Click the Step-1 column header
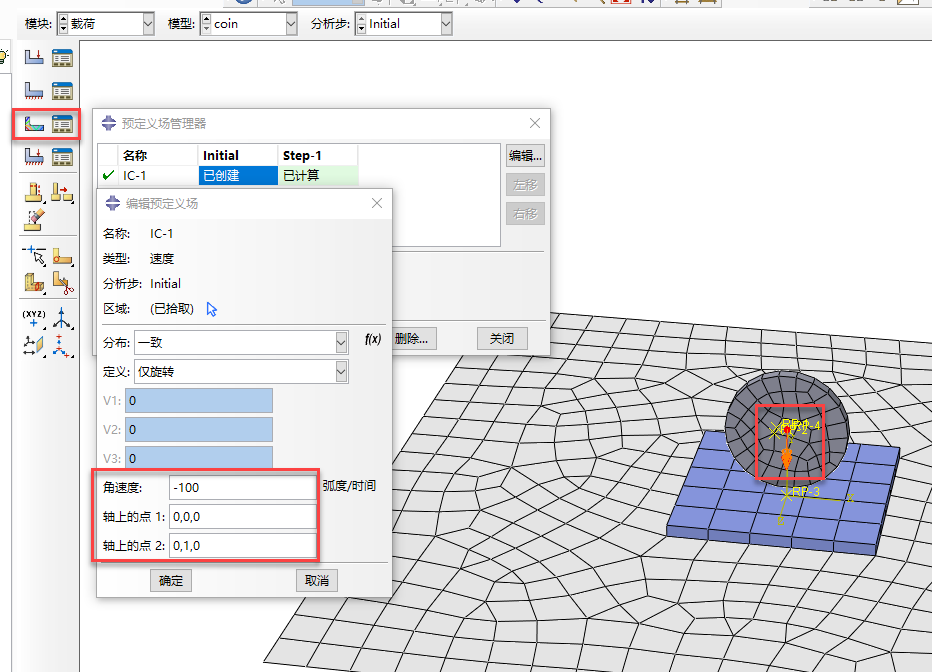Screen dimensions: 932x672 pyautogui.click(x=318, y=156)
